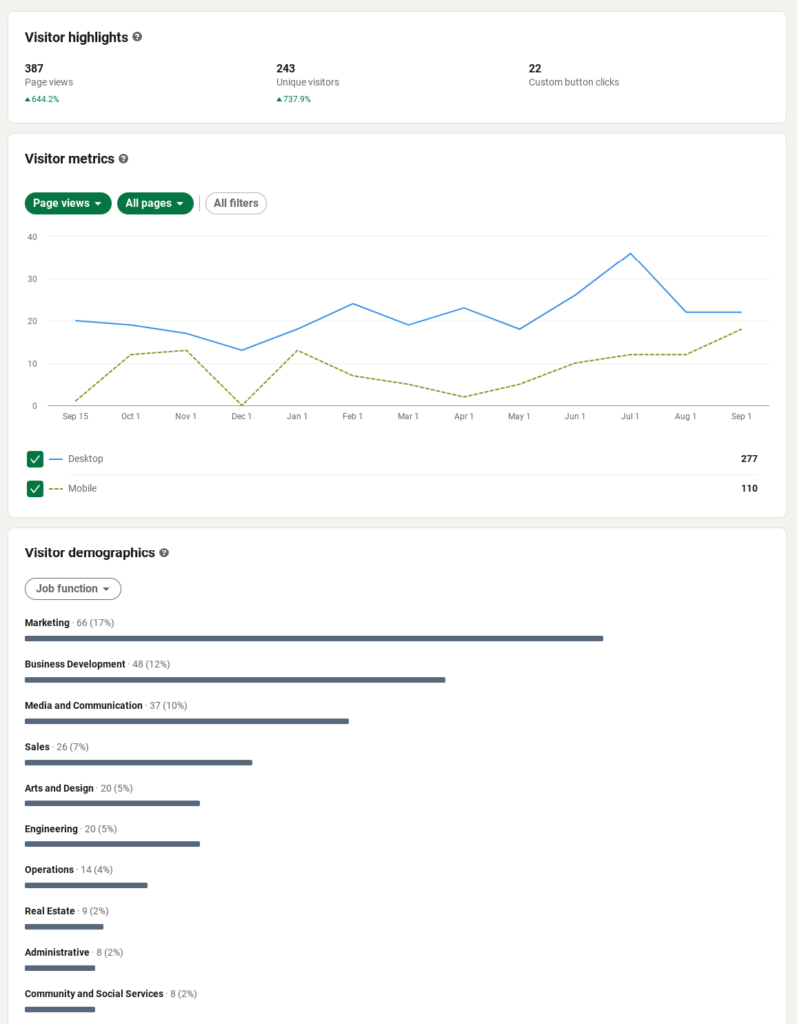797x1024 pixels.
Task: Expand the All pages dropdown
Action: pyautogui.click(x=155, y=203)
